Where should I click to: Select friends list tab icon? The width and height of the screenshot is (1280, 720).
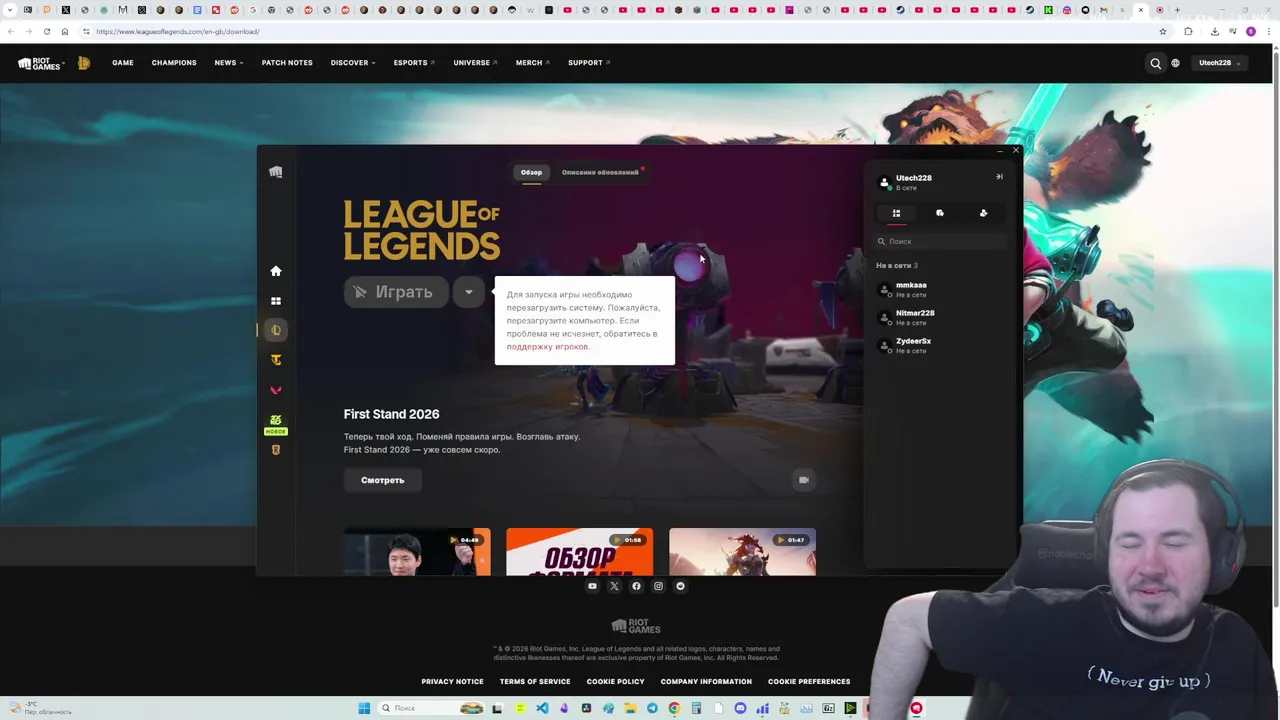896,213
